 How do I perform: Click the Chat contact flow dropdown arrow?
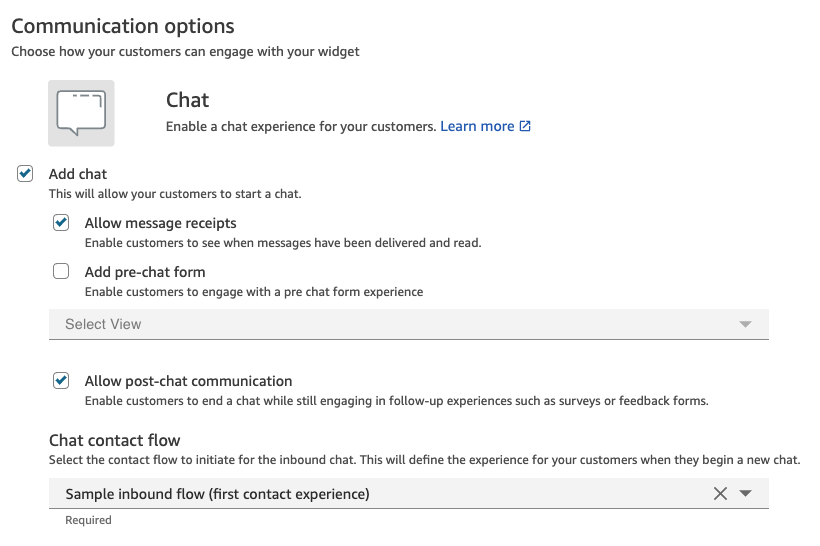[745, 494]
